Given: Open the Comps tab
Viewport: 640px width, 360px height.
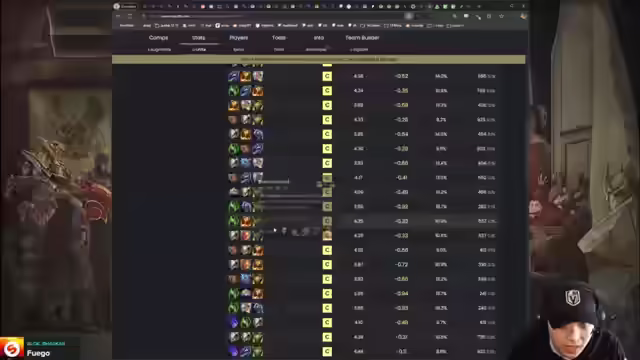Looking at the screenshot, I should pyautogui.click(x=158, y=38).
